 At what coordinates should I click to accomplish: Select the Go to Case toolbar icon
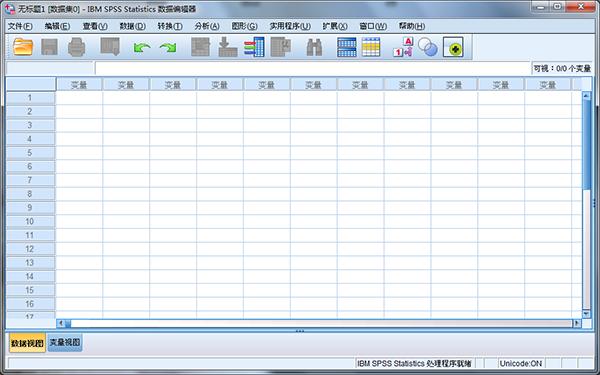pyautogui.click(x=201, y=47)
